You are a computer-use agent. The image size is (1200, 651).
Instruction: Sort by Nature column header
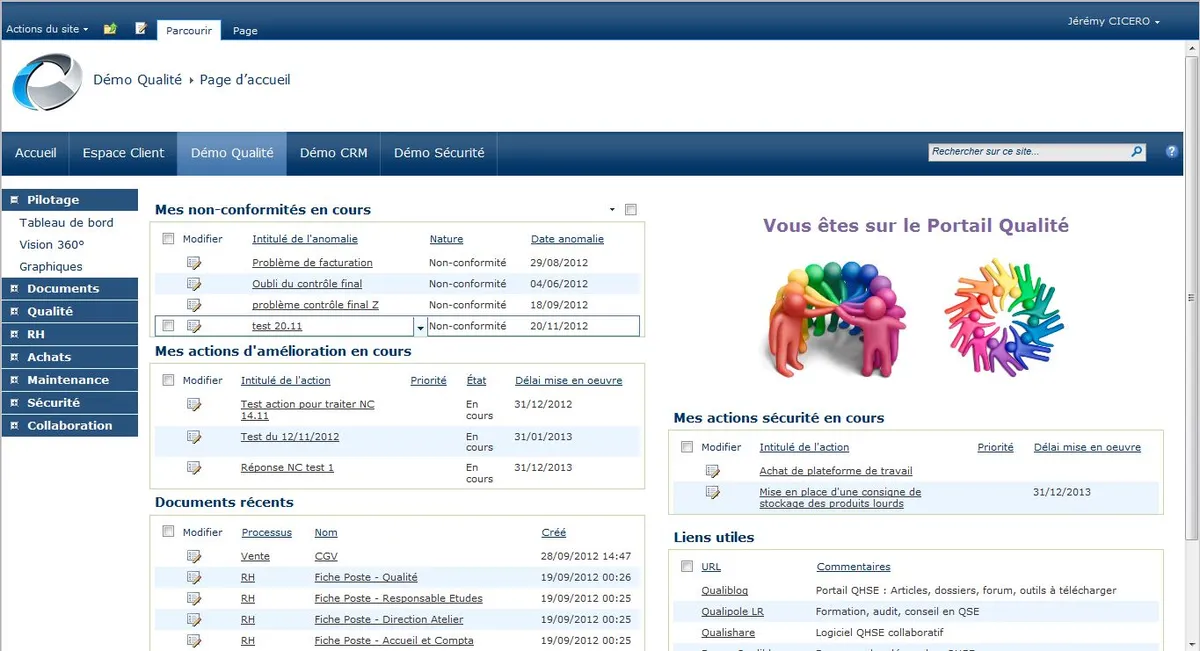(x=446, y=239)
